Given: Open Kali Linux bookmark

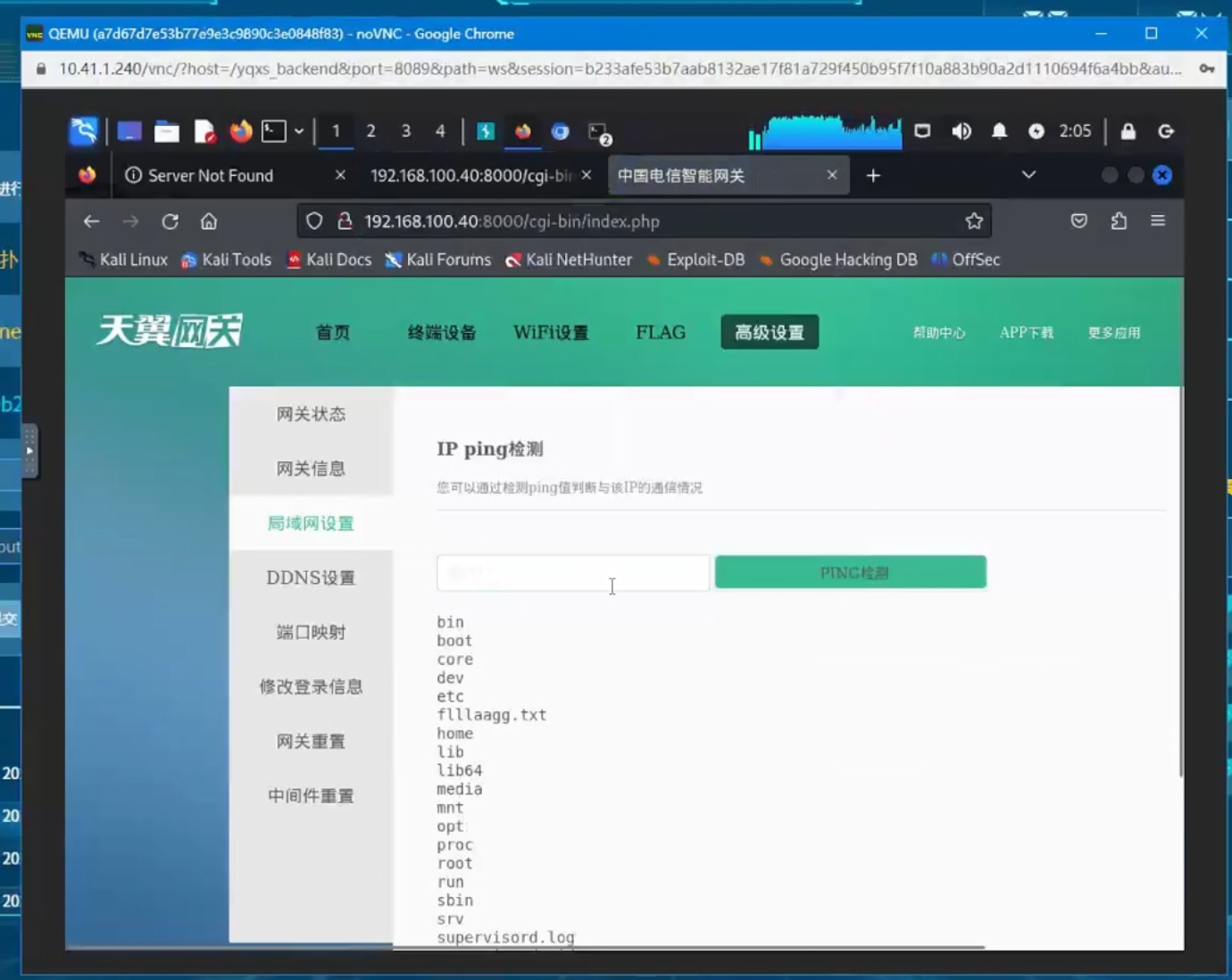Looking at the screenshot, I should 123,260.
